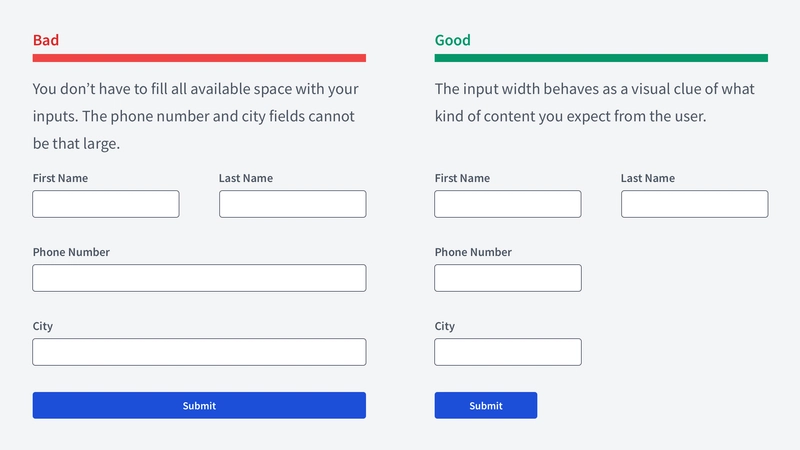Focus the wide Phone Number input in Bad form
The height and width of the screenshot is (450, 800).
point(199,278)
